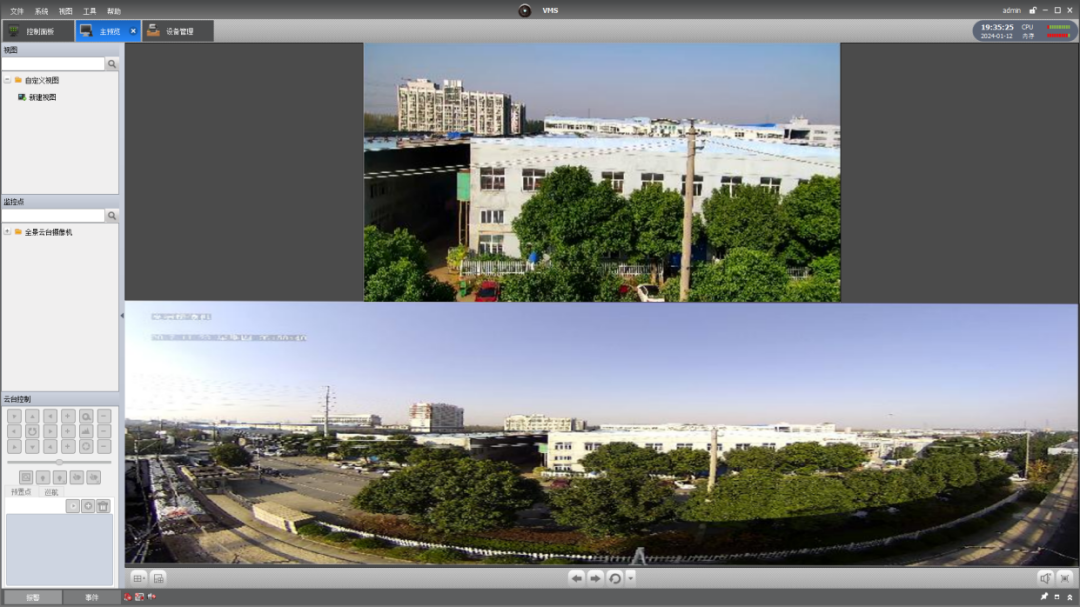Start auto-switch cycle button
1080x607 pixels.
coord(615,578)
